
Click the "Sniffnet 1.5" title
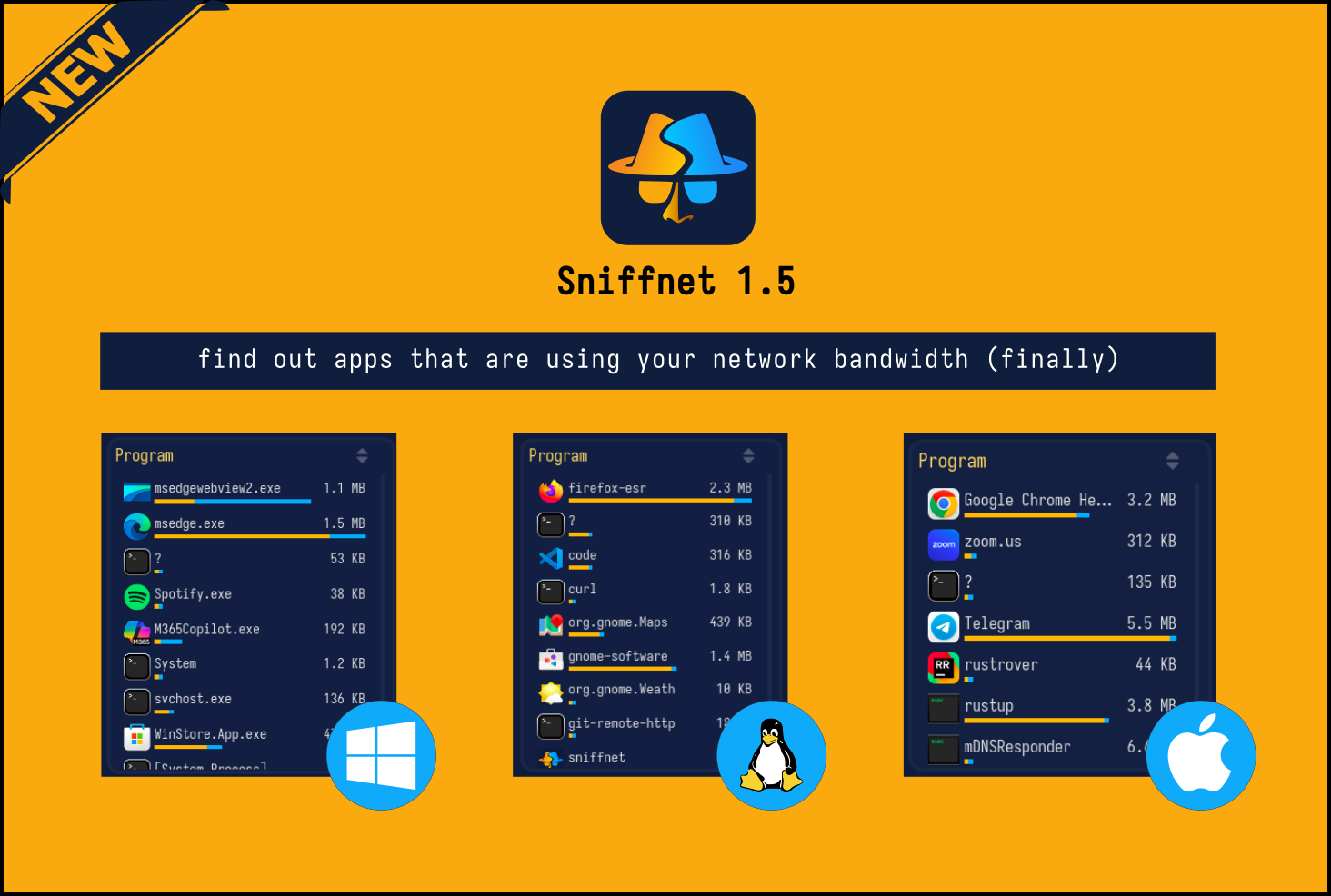676,282
